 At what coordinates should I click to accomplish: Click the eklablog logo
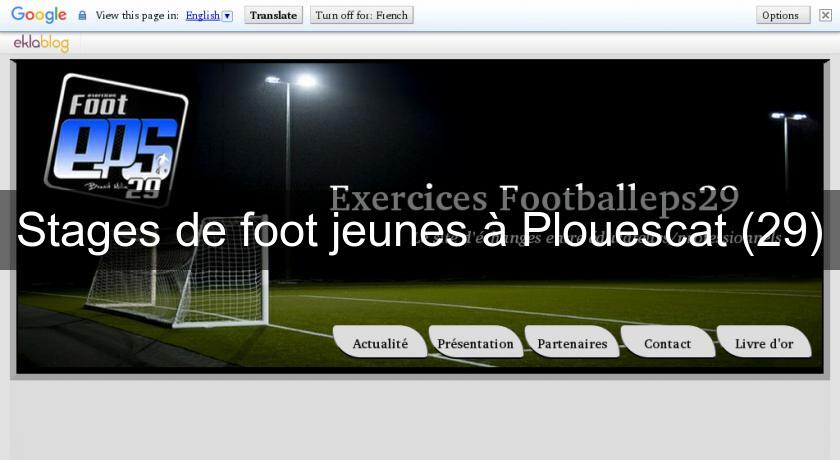point(41,43)
